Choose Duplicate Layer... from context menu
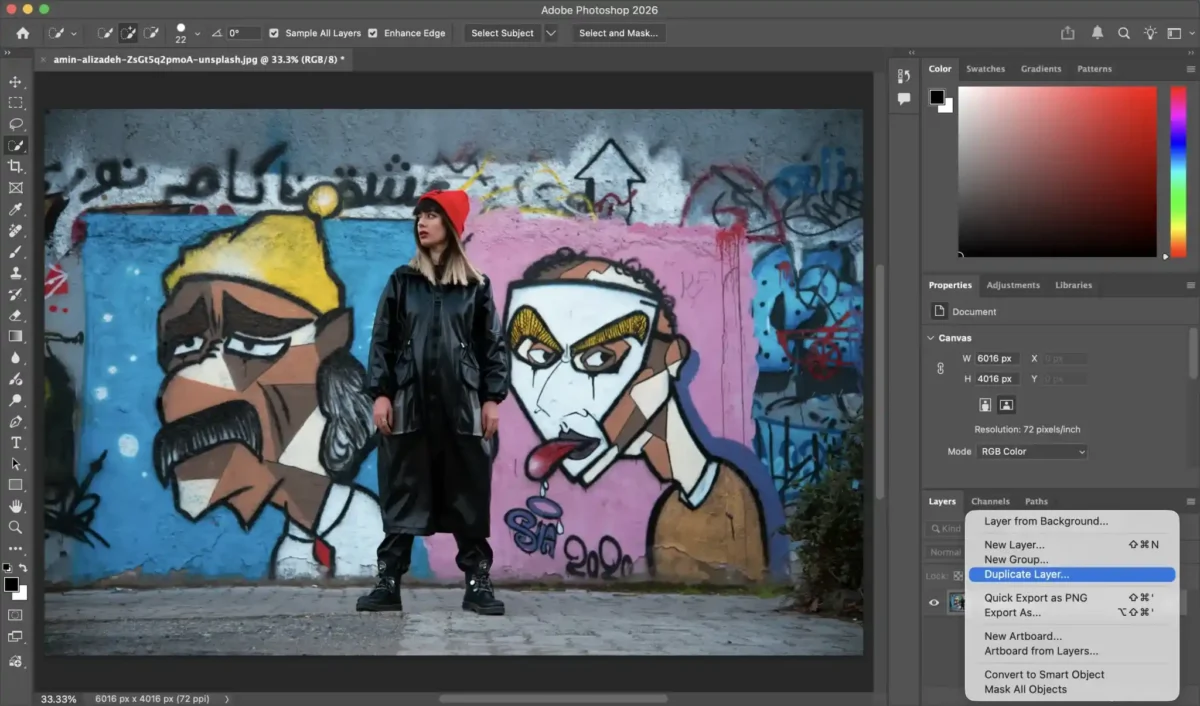 click(1026, 575)
